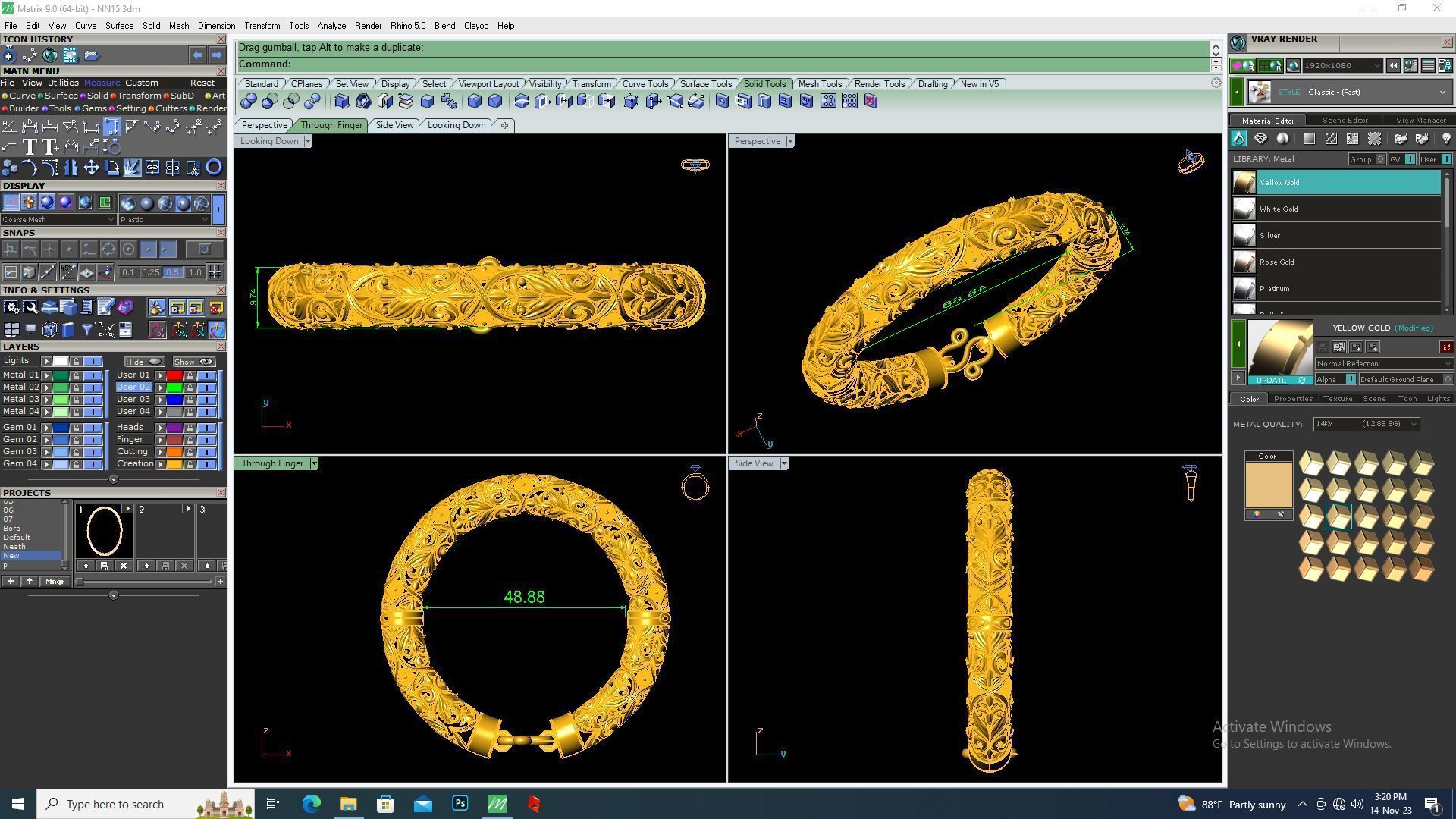Open the Coarse Mesh dropdown
Image resolution: width=1456 pixels, height=819 pixels.
tap(58, 220)
